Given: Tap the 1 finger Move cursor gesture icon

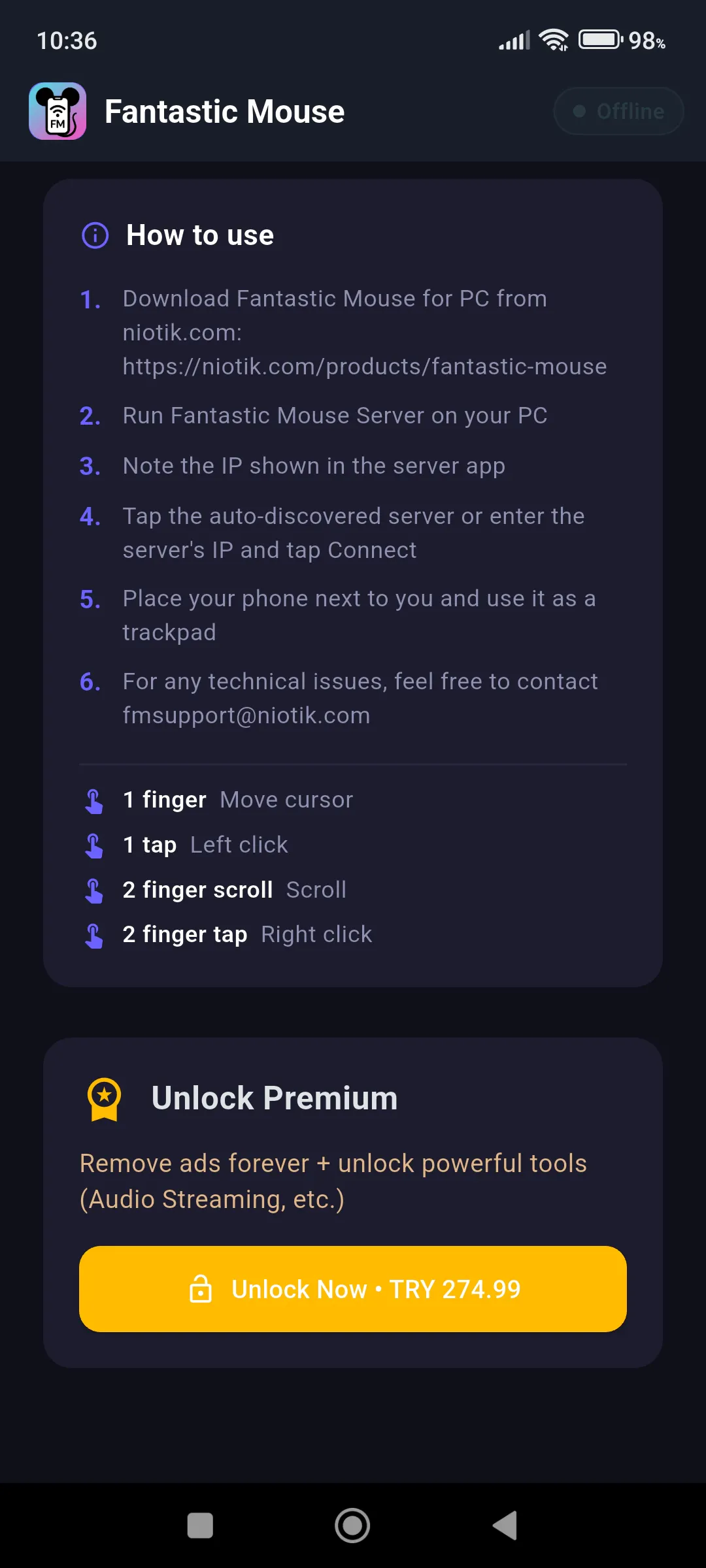Looking at the screenshot, I should click(x=94, y=800).
